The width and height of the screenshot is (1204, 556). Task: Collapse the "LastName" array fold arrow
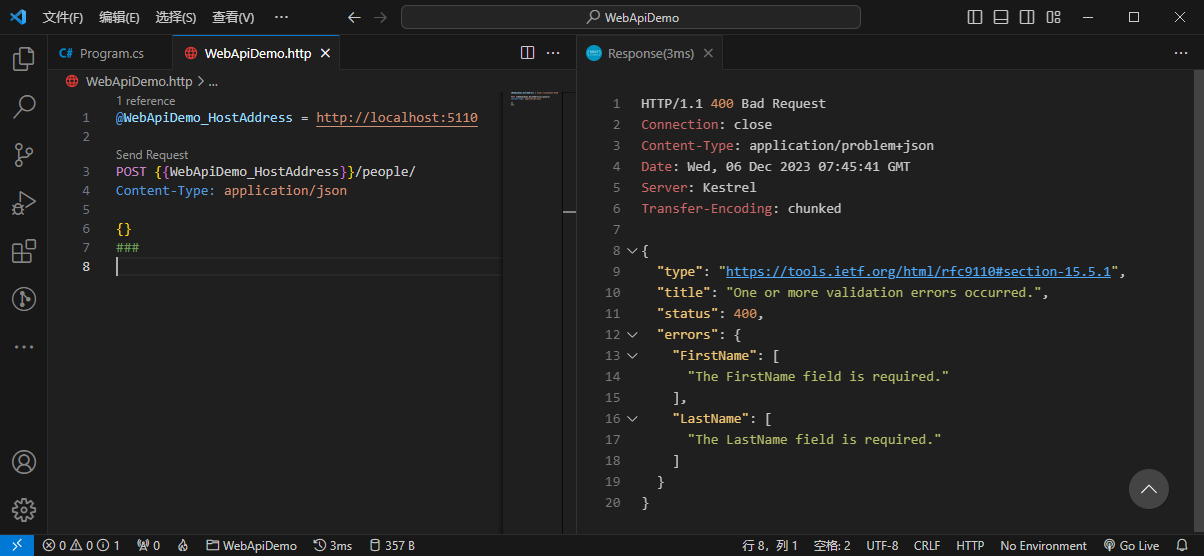pyautogui.click(x=632, y=419)
